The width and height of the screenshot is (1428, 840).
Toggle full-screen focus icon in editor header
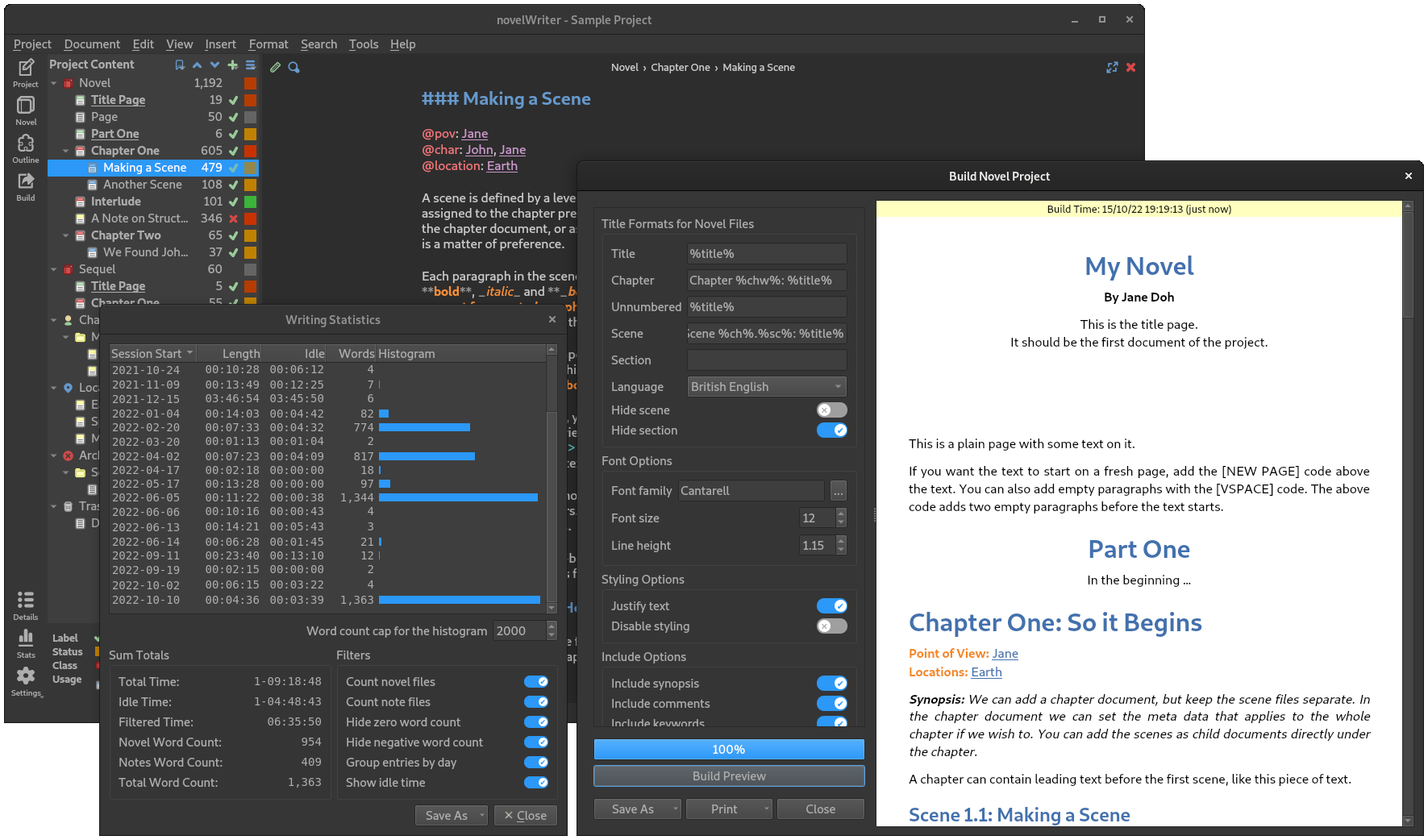pyautogui.click(x=1113, y=68)
